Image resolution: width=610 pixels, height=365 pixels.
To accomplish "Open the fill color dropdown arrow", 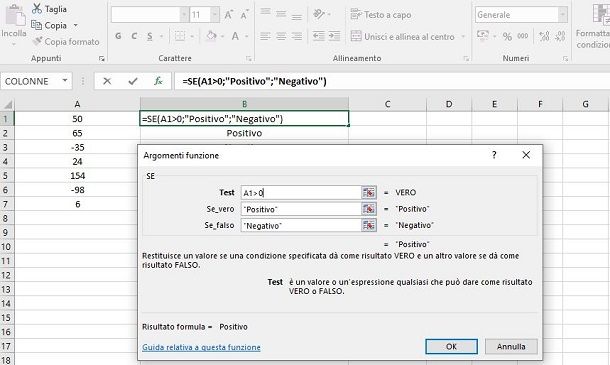I will click(x=223, y=37).
